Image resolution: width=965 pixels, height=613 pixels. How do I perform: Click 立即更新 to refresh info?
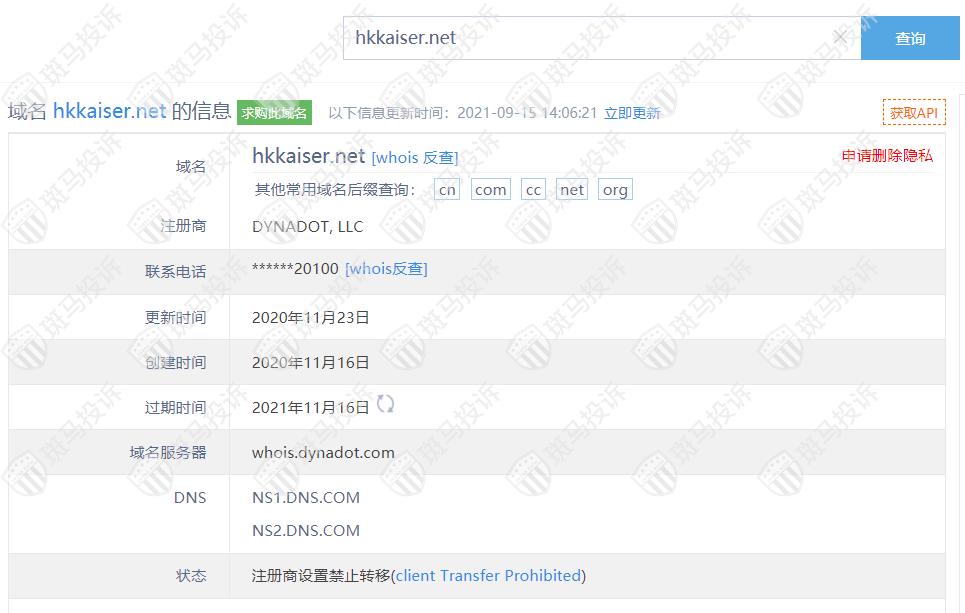pos(632,113)
